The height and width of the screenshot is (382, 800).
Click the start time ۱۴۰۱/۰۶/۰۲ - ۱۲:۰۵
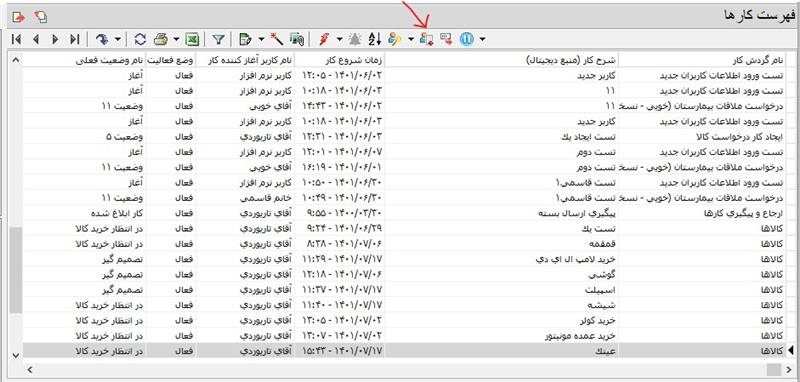click(342, 75)
